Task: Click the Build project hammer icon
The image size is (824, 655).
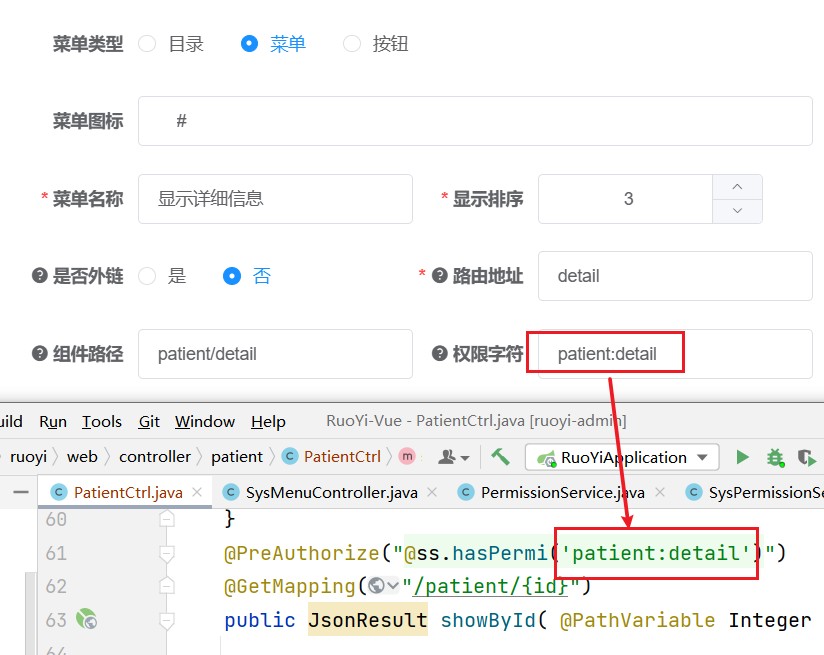Action: pos(500,457)
